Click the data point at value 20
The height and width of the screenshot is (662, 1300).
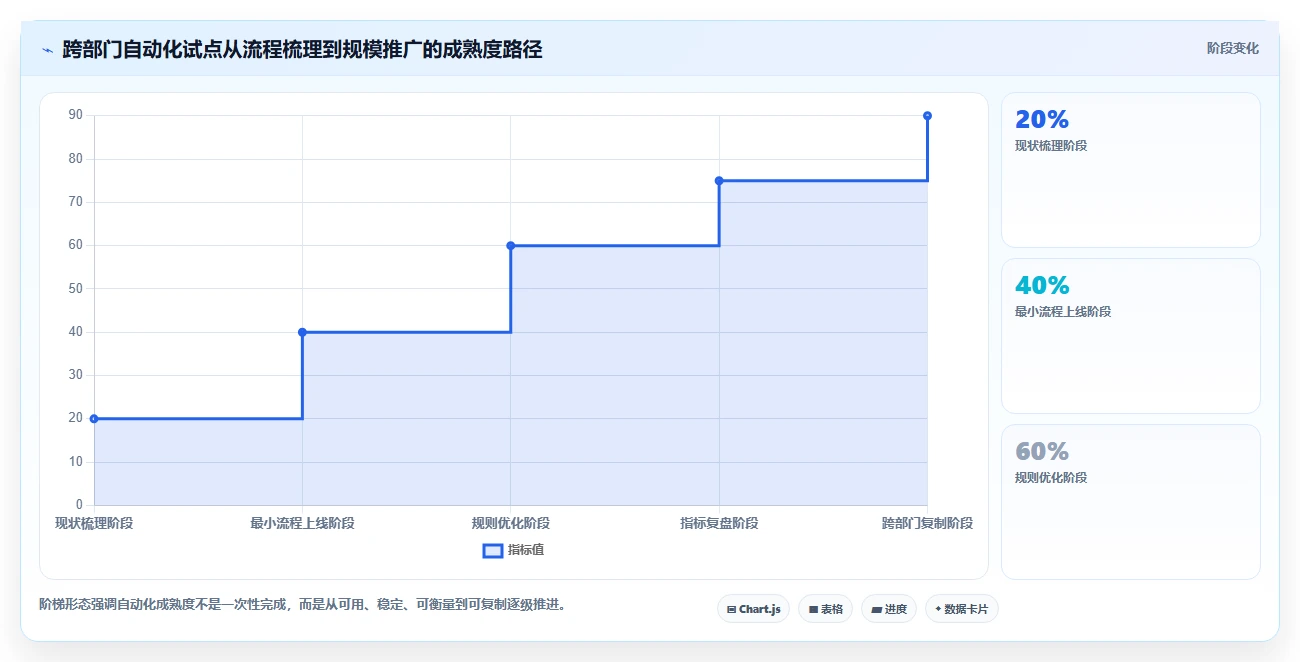tap(94, 419)
